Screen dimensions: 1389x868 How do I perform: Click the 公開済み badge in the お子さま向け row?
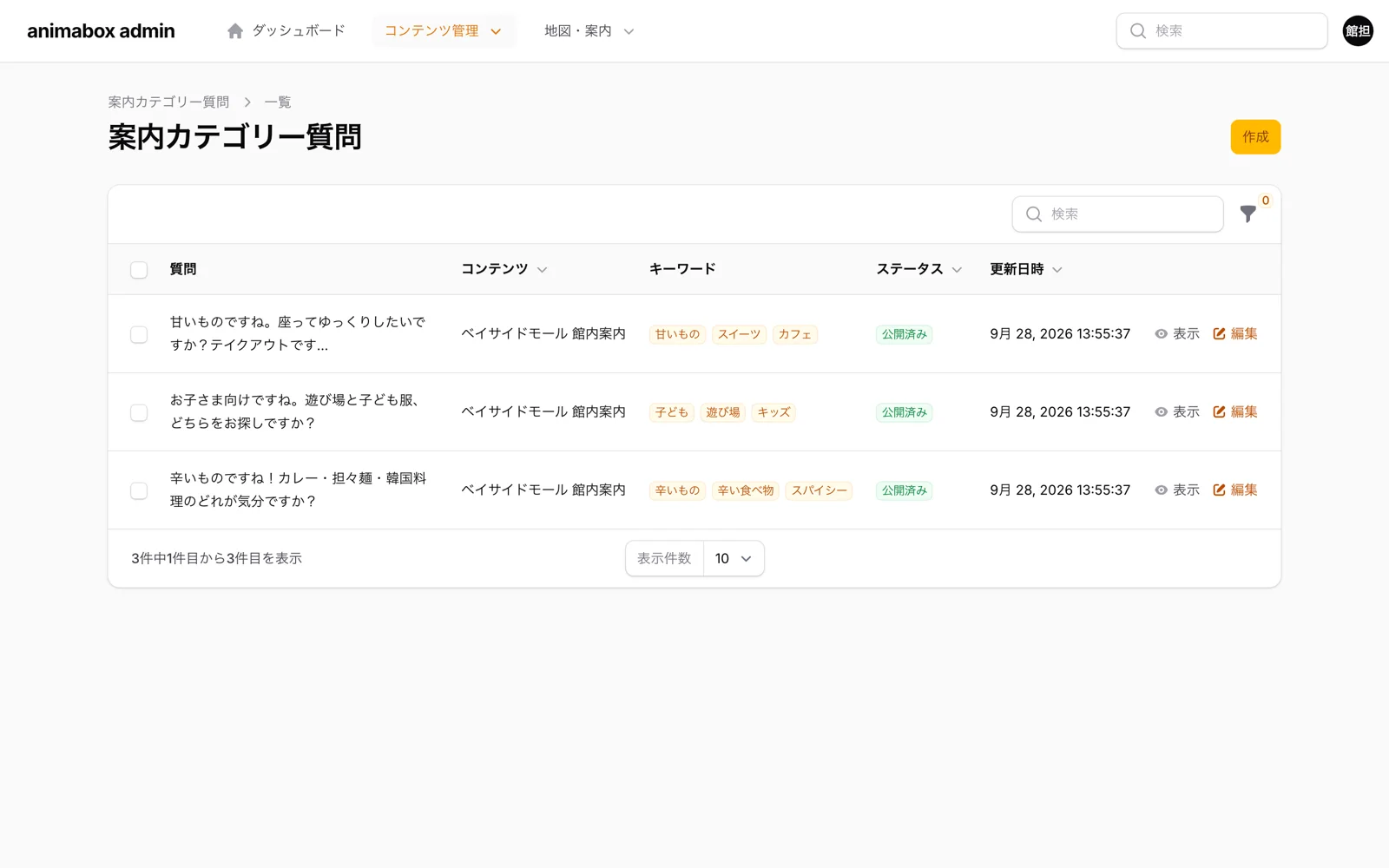click(x=905, y=412)
